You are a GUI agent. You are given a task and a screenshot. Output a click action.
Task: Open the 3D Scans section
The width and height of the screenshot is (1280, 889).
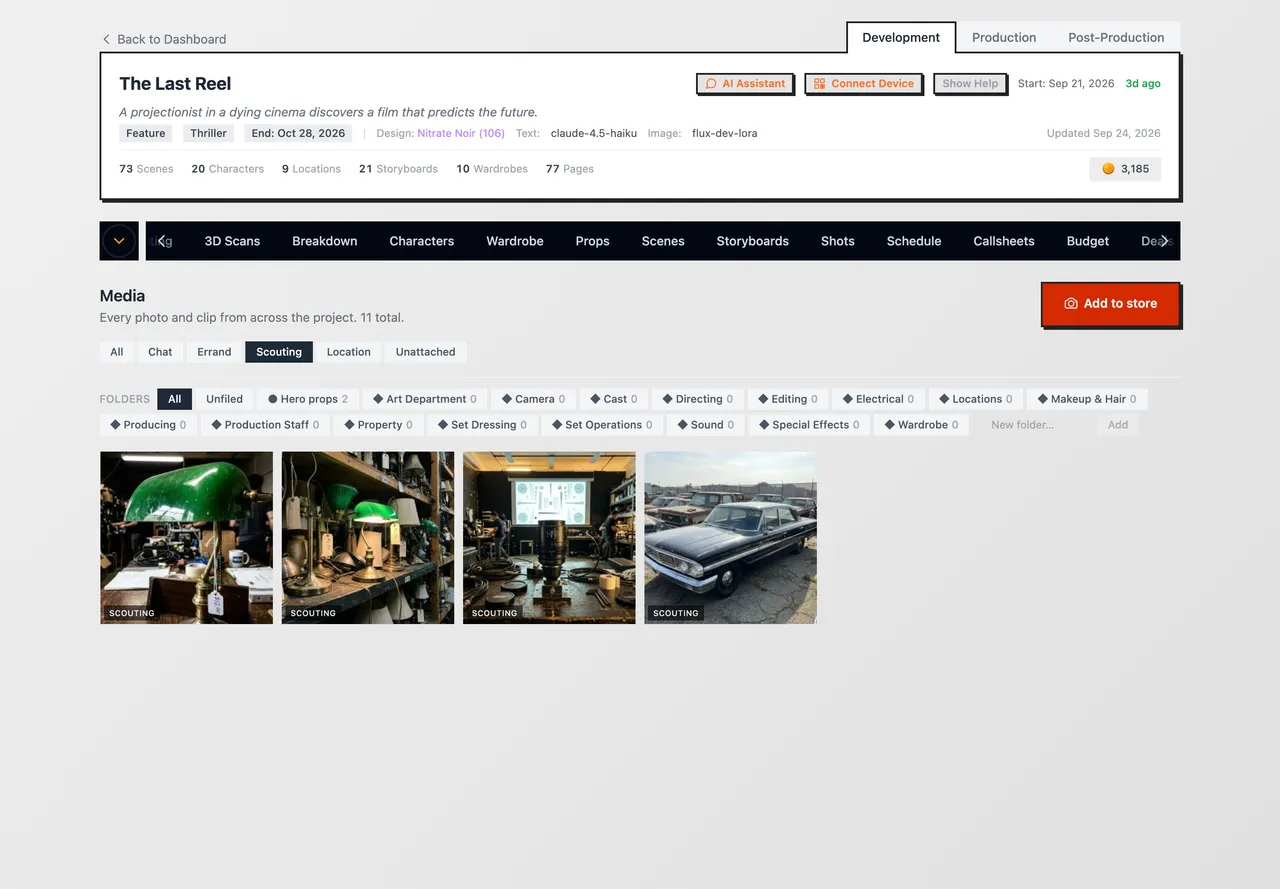232,241
